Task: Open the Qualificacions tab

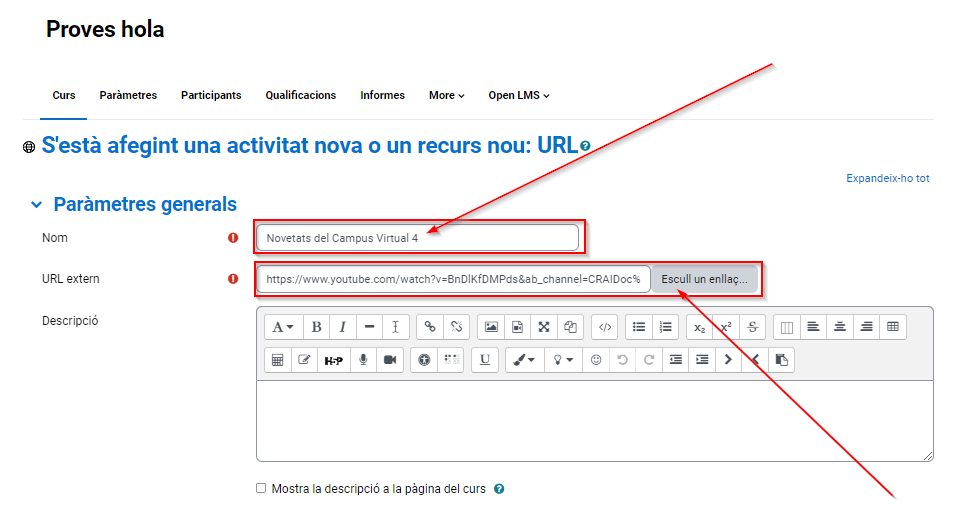Action: click(300, 96)
